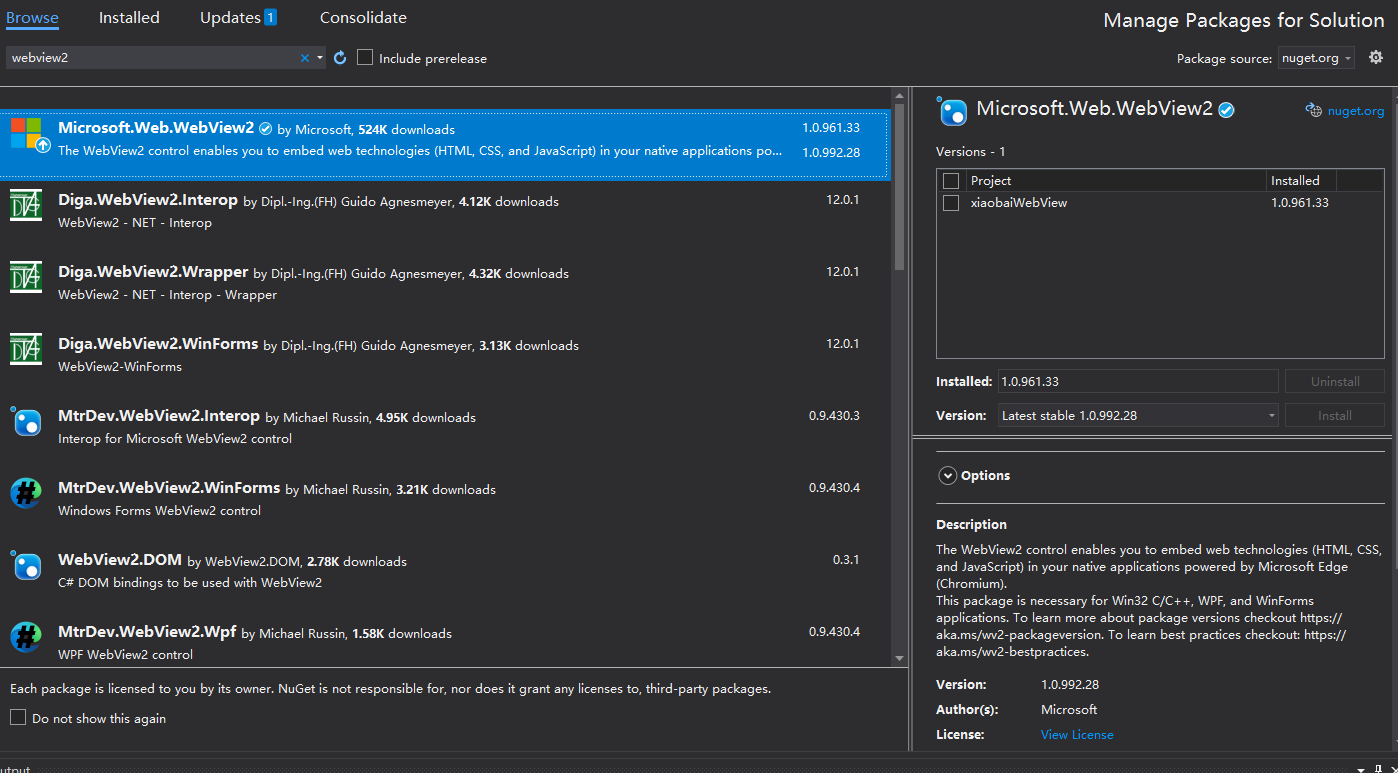Click the refresh search results icon
This screenshot has width=1398, height=773.
[340, 58]
